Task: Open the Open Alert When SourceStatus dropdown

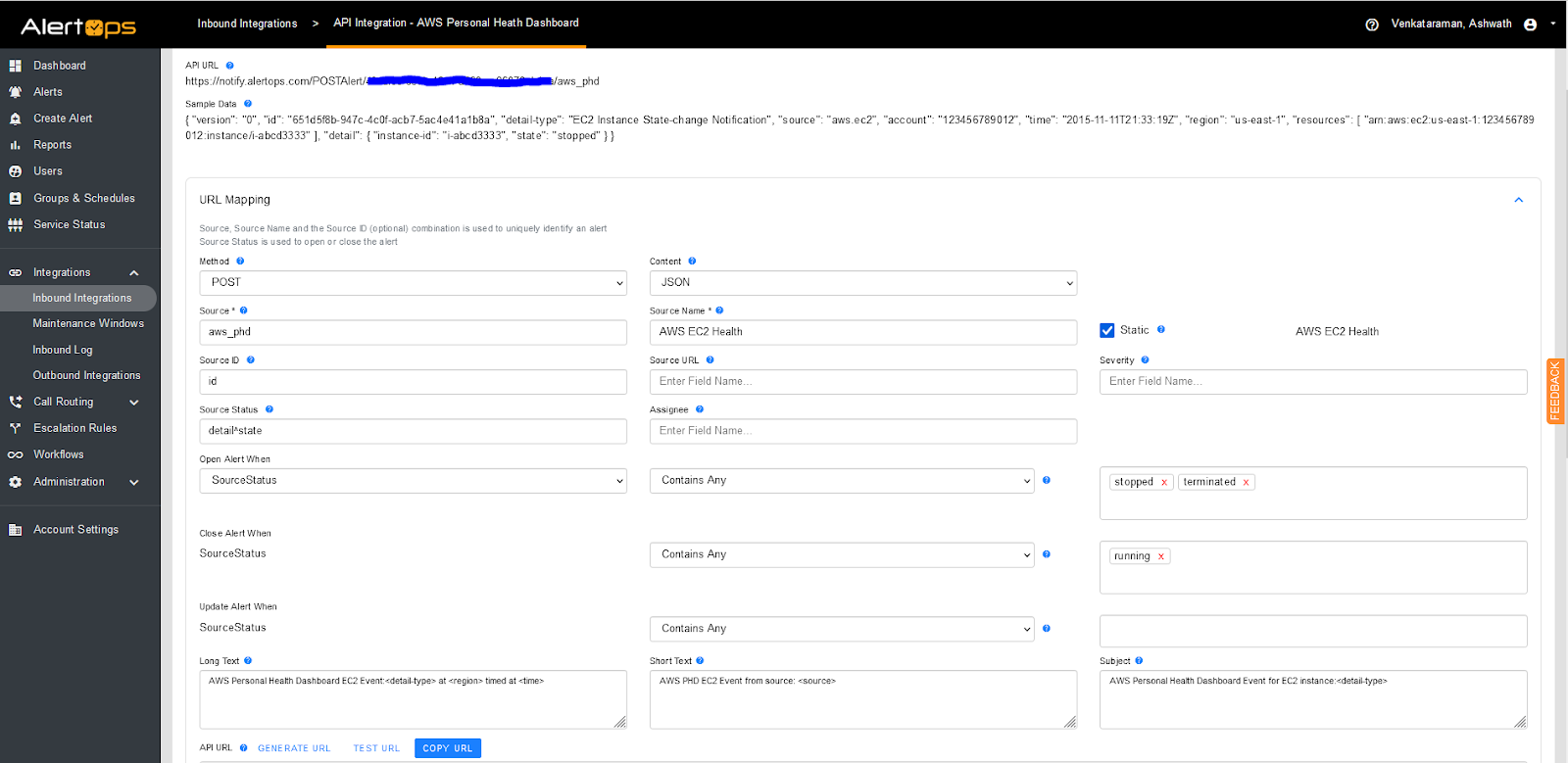Action: pyautogui.click(x=413, y=481)
